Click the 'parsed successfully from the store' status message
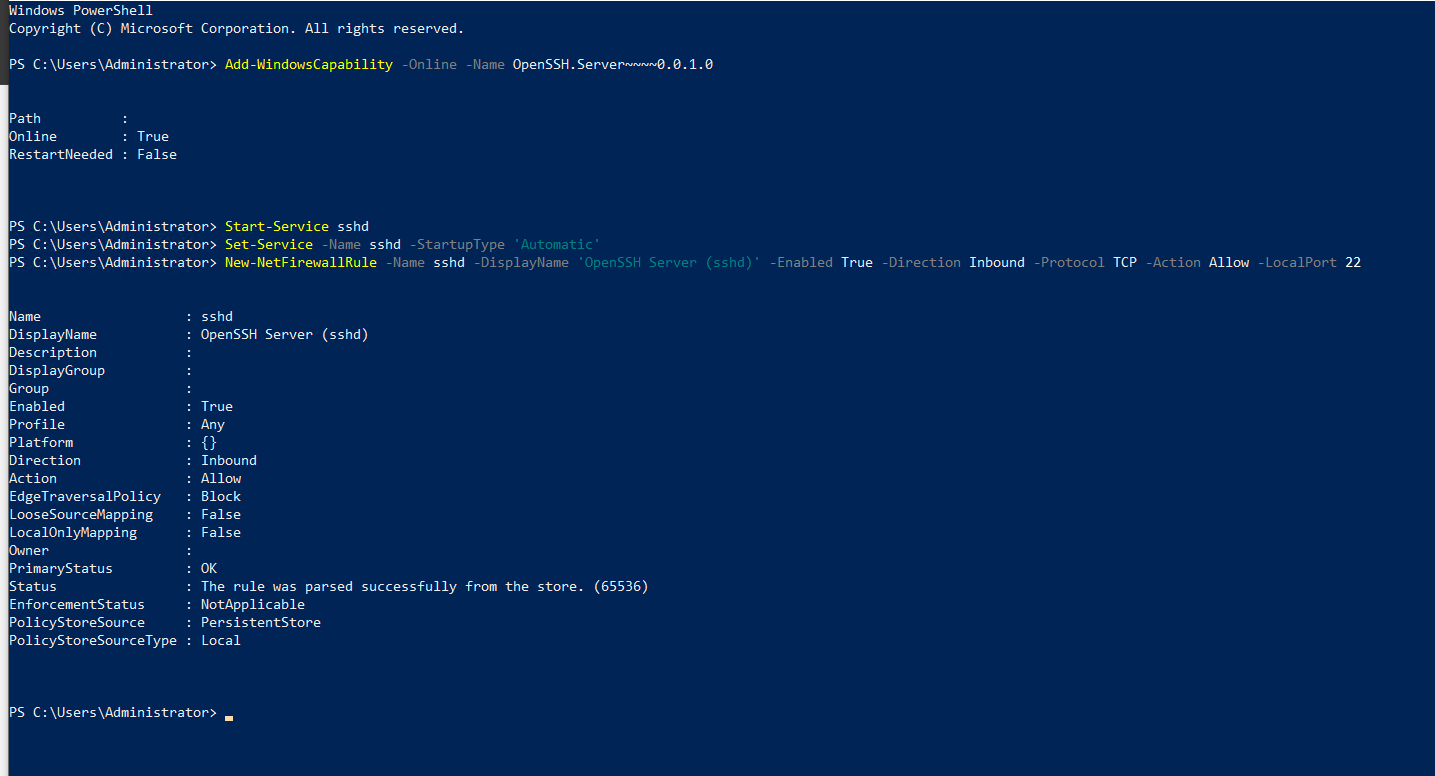The height and width of the screenshot is (776, 1435). [x=424, y=587]
